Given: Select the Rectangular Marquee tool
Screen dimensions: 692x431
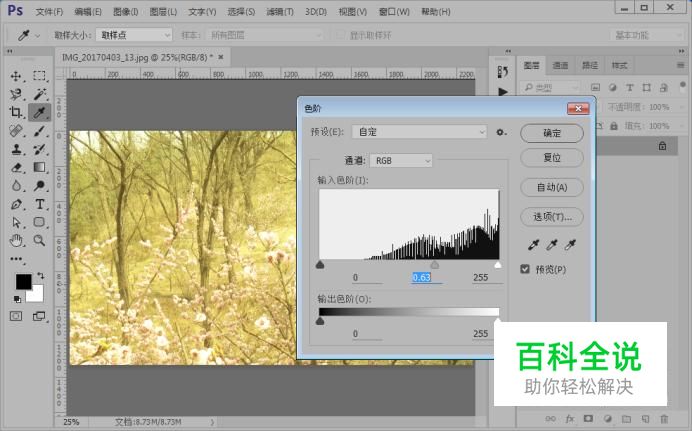Looking at the screenshot, I should click(39, 76).
